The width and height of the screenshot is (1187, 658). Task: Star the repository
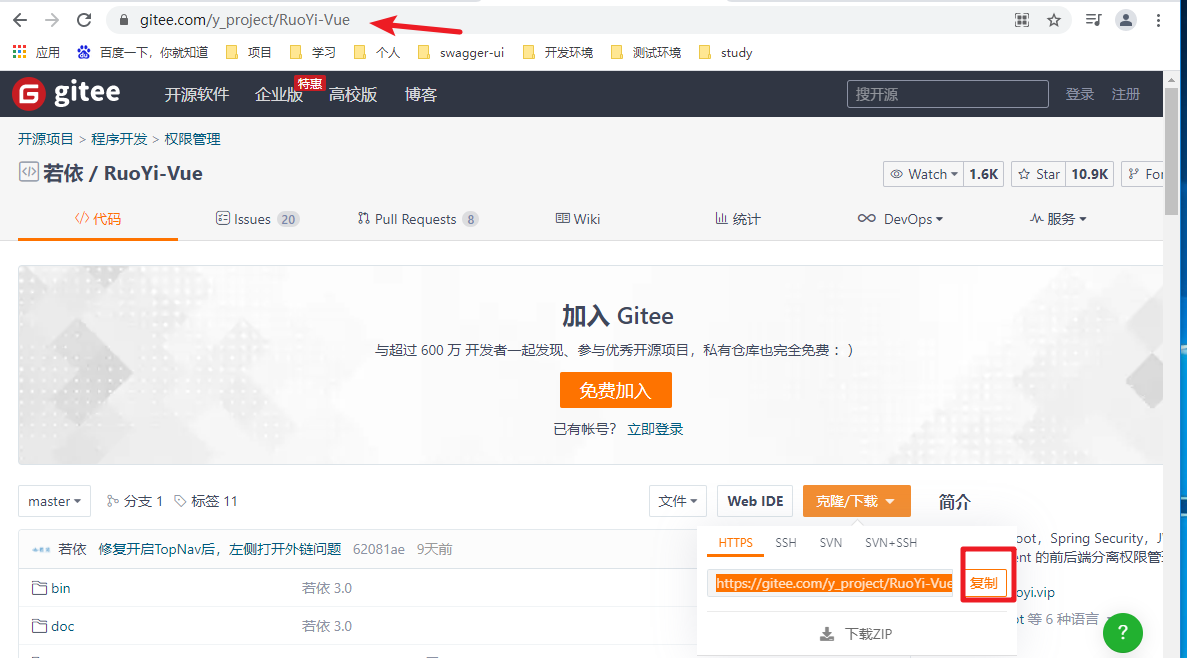[x=1039, y=174]
